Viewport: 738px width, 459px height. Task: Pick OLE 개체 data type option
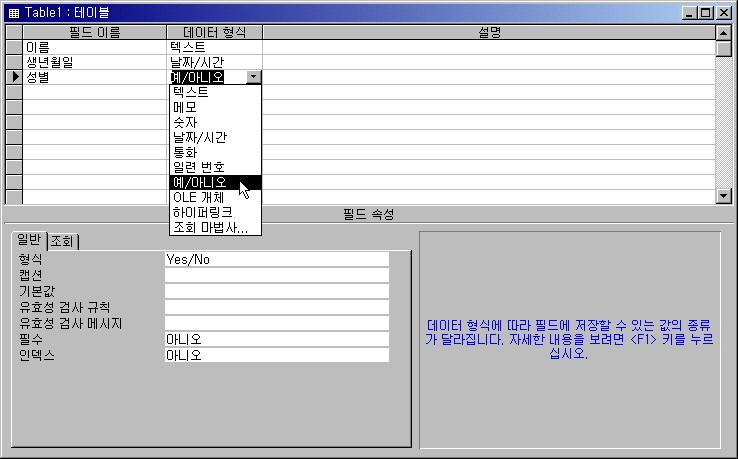click(215, 197)
